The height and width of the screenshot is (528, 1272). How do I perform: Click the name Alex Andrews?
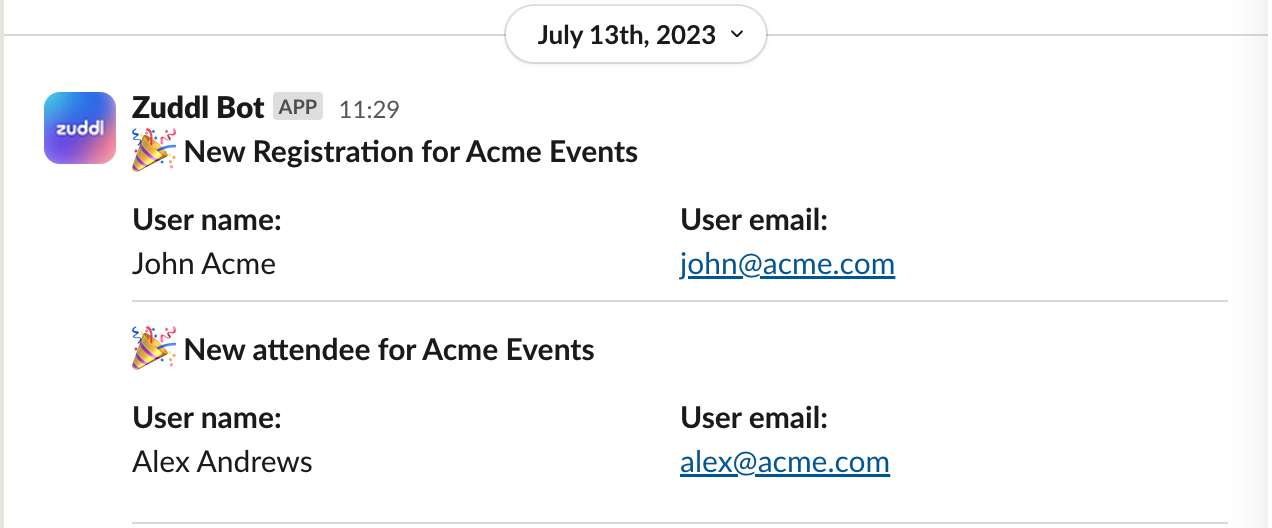point(222,462)
